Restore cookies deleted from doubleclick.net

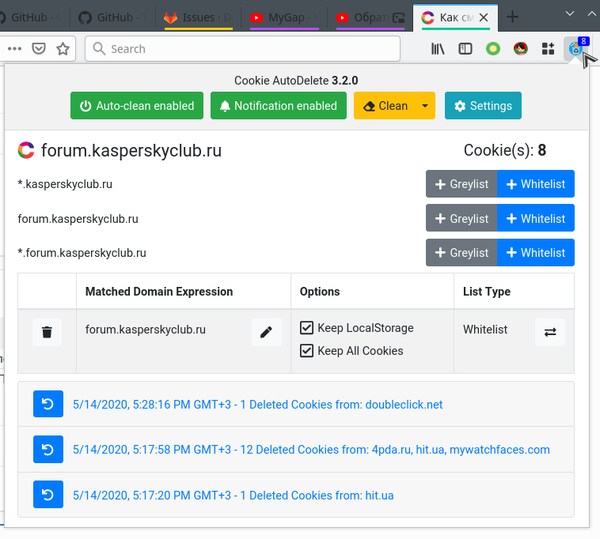pyautogui.click(x=48, y=404)
